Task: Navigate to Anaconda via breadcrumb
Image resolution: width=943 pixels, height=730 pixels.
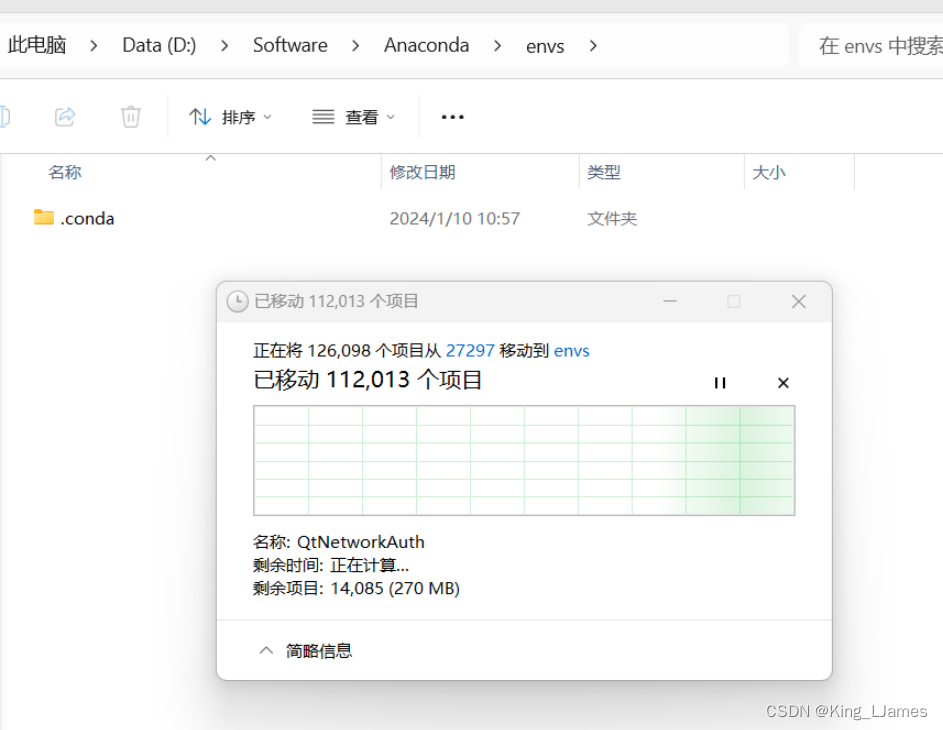Action: (x=426, y=45)
